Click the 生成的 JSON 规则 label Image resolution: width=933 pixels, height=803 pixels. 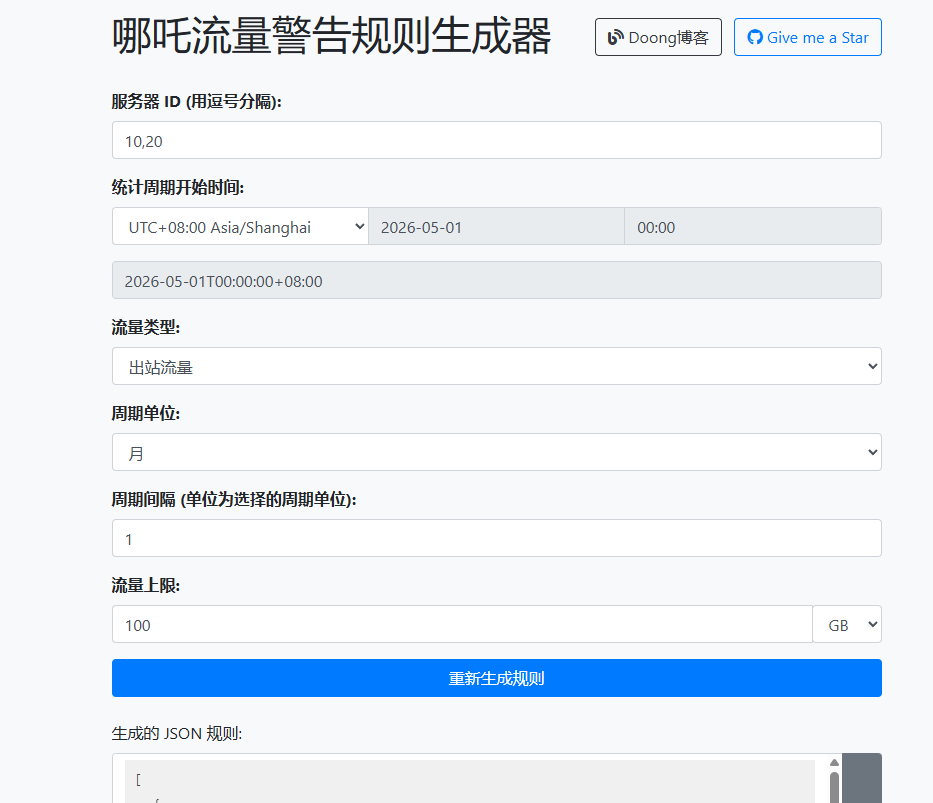(177, 733)
